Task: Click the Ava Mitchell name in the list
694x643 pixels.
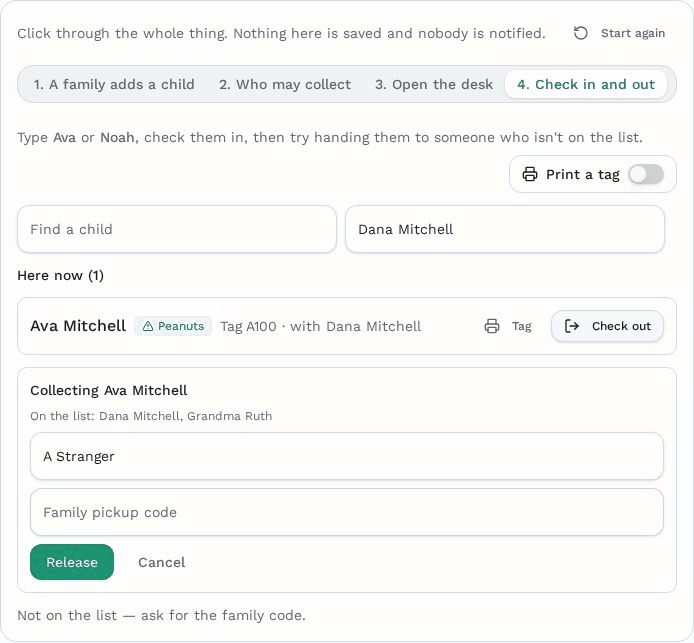Action: coord(78,326)
